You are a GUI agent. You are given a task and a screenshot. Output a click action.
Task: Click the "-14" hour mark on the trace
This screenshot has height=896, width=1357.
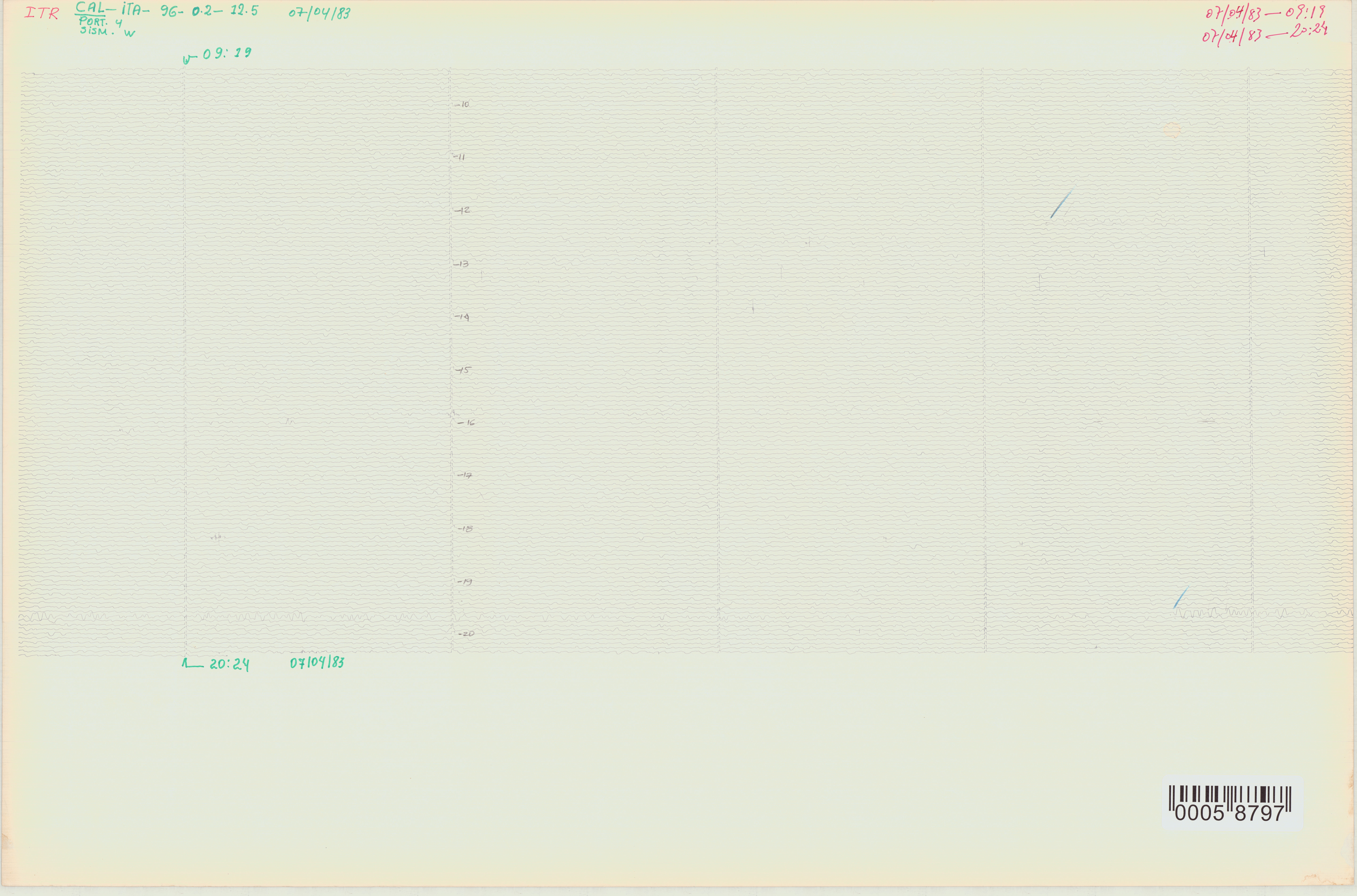pos(462,317)
